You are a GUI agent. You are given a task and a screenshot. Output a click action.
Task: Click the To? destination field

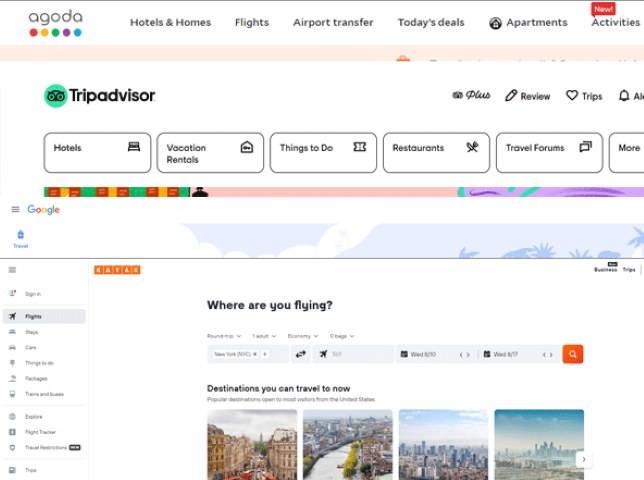tap(353, 354)
